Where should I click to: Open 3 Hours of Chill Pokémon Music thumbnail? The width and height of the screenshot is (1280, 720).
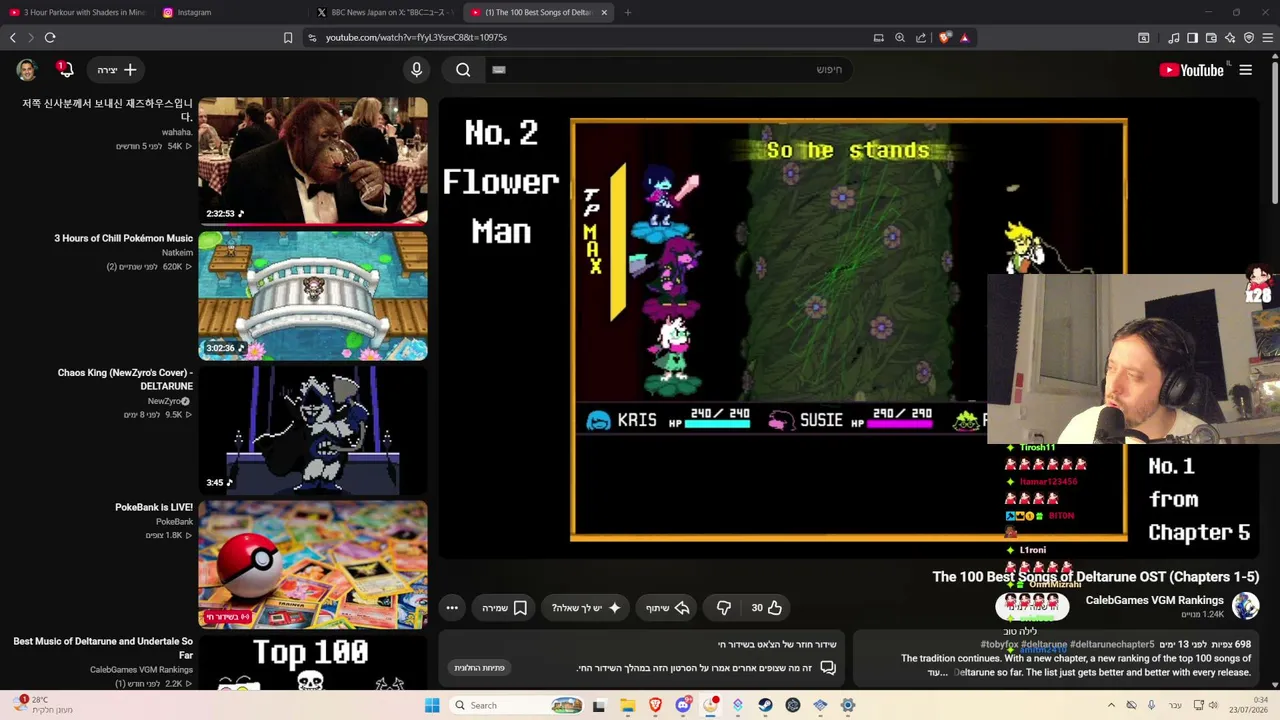tap(313, 296)
